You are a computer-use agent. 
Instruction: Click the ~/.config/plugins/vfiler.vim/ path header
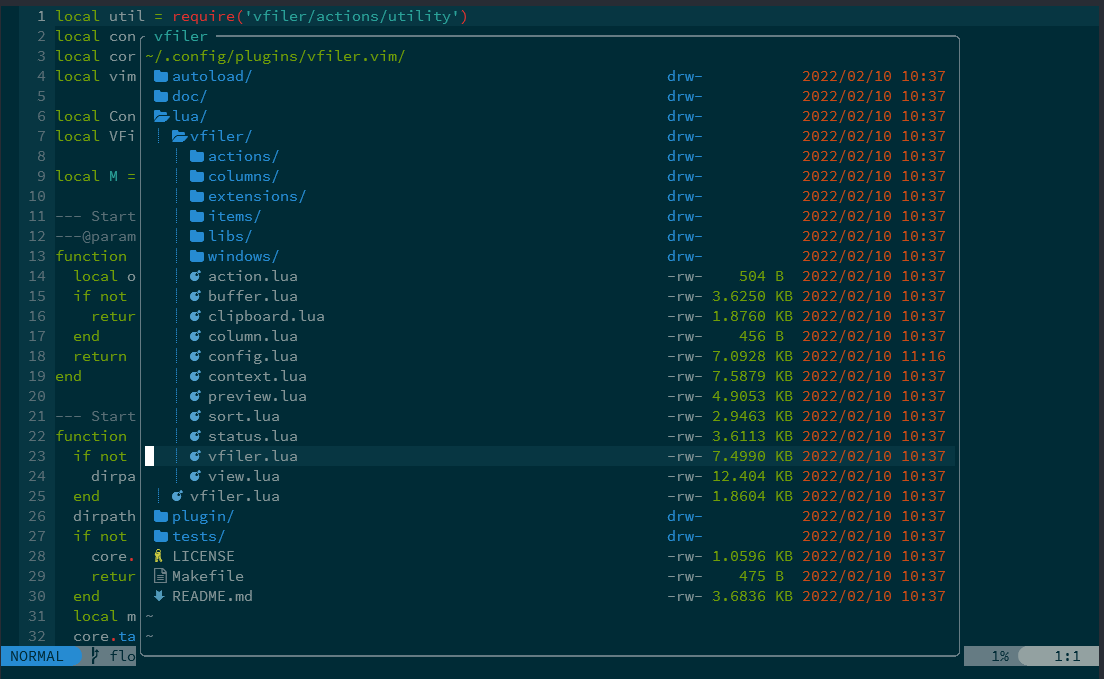pos(275,56)
